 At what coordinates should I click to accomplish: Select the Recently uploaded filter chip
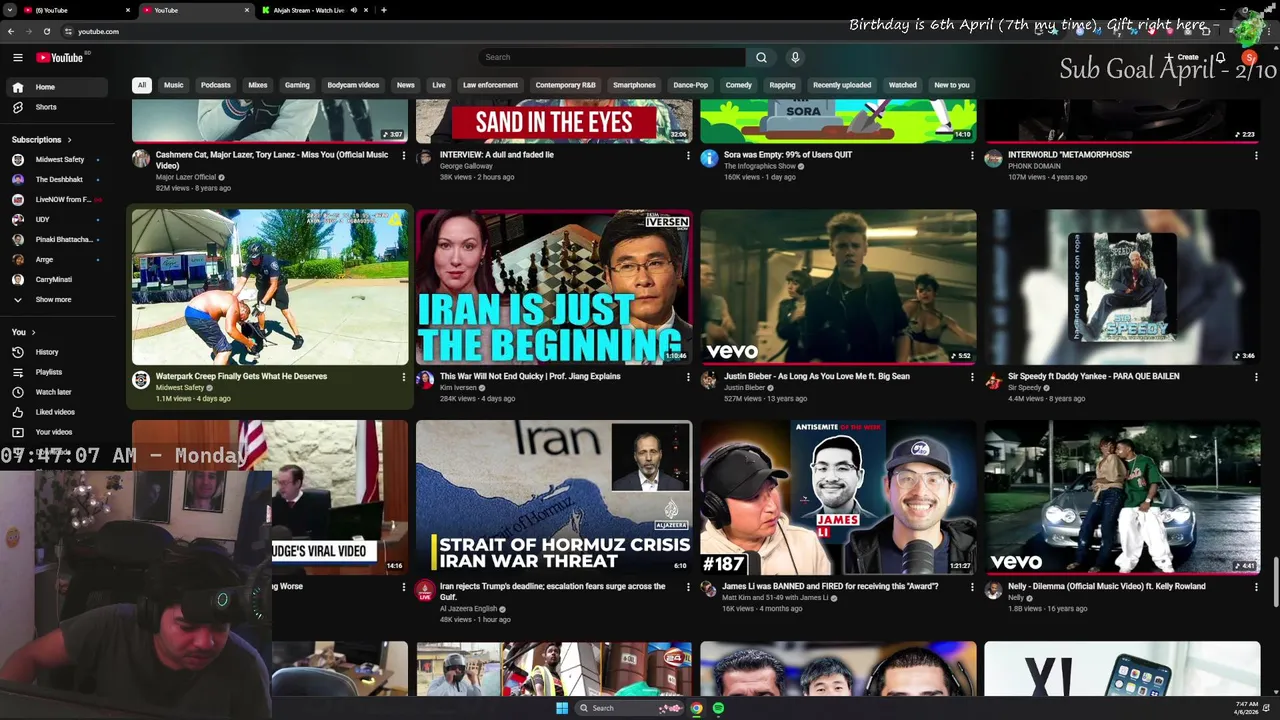coord(842,85)
